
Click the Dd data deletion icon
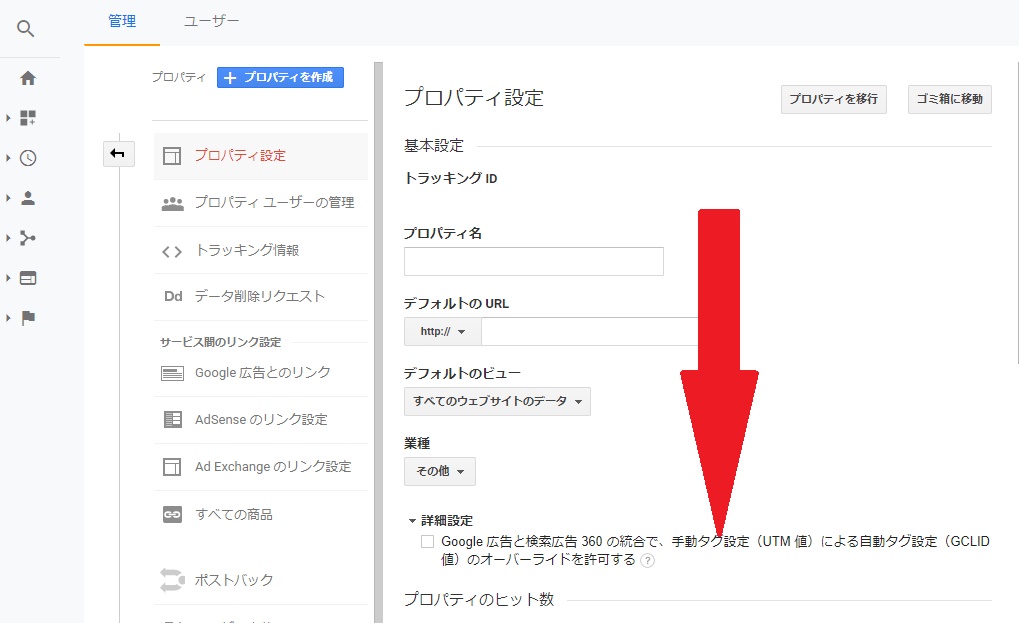point(173,296)
